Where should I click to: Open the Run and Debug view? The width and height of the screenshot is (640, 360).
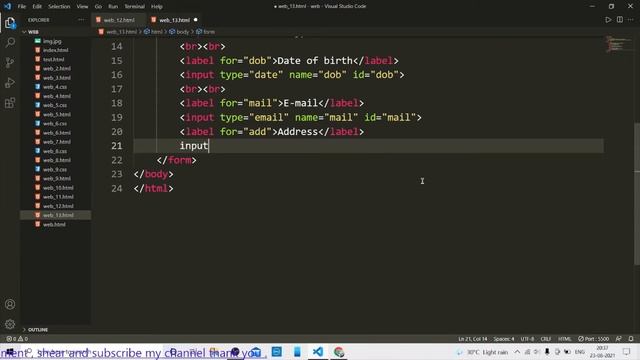coord(10,82)
